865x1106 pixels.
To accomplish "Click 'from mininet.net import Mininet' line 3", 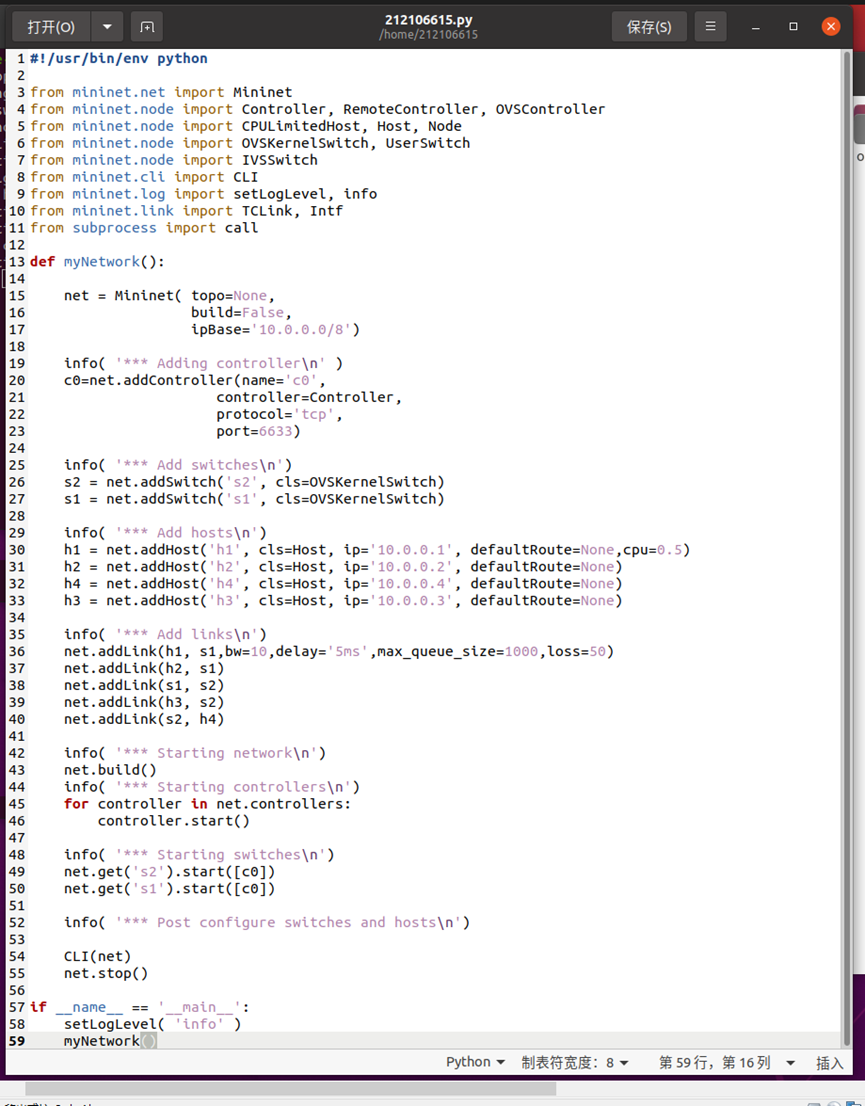I will [x=161, y=92].
